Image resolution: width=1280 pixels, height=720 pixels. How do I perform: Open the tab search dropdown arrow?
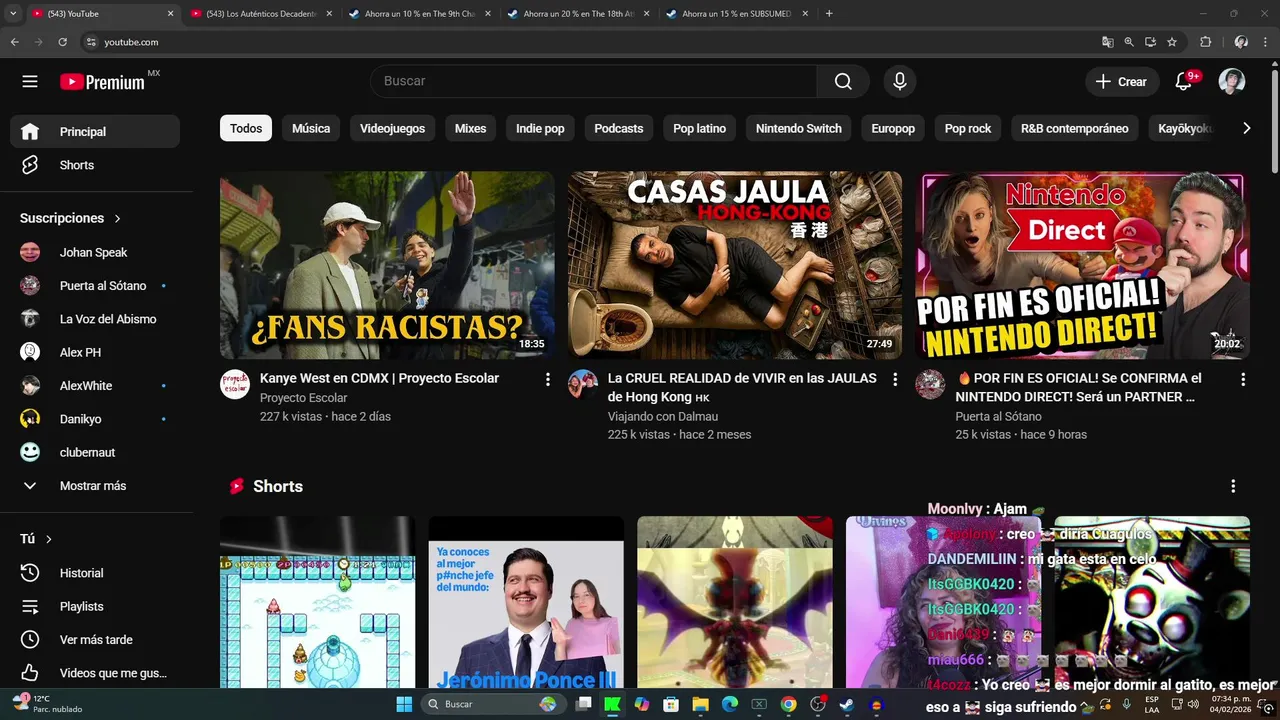13,14
